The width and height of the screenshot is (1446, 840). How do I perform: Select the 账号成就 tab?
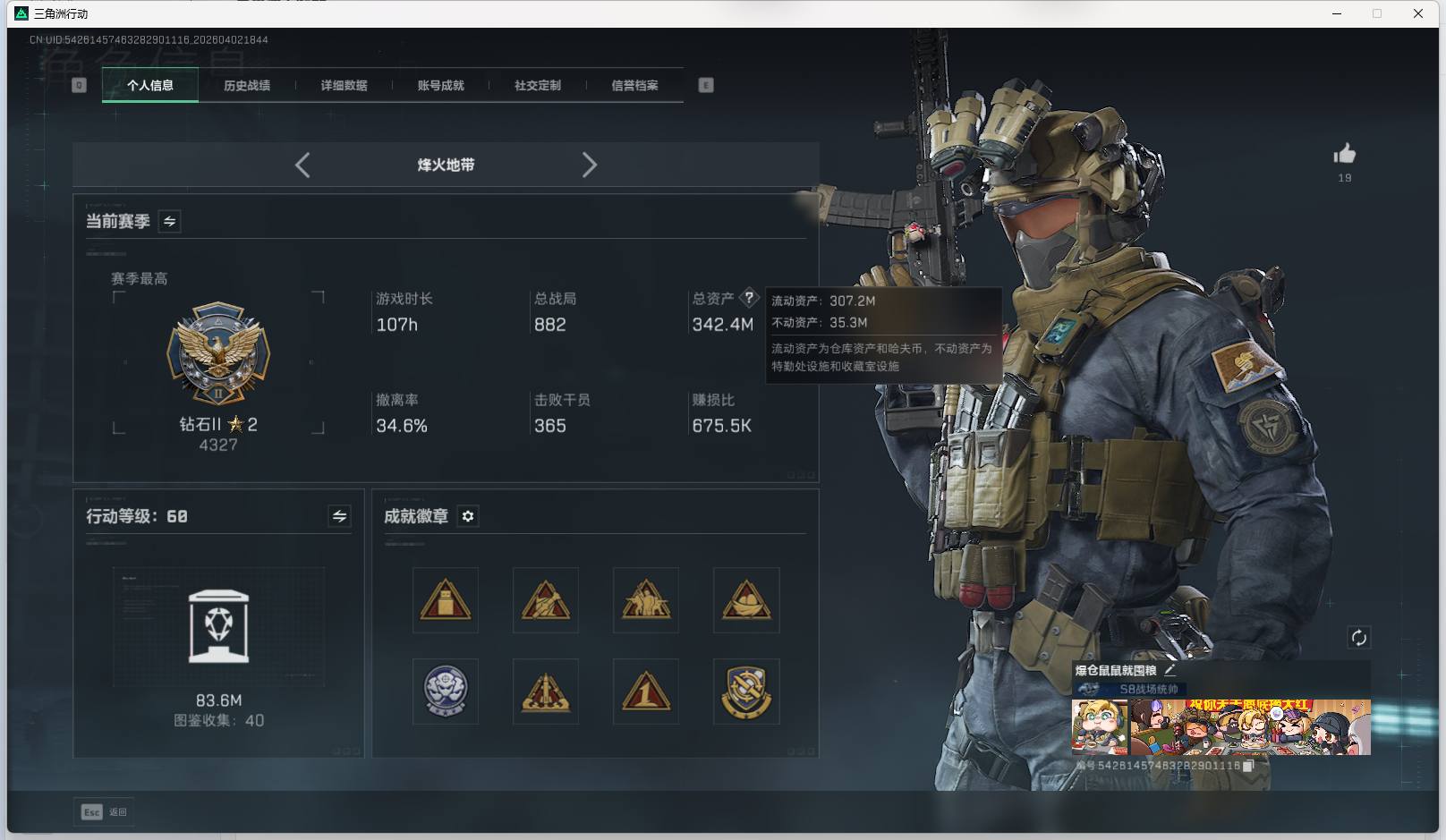[x=440, y=85]
